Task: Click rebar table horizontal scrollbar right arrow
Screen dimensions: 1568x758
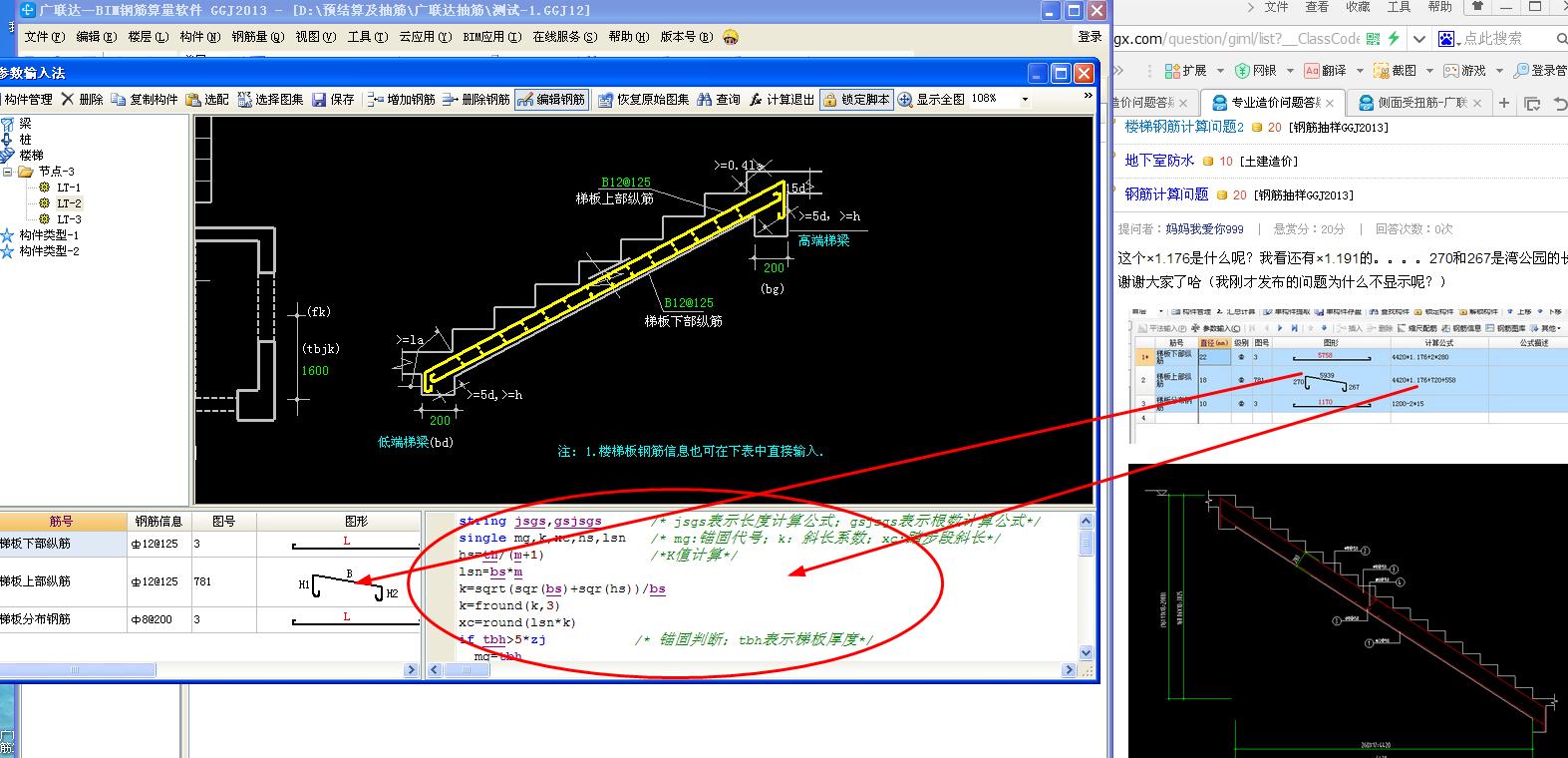Action: 411,670
